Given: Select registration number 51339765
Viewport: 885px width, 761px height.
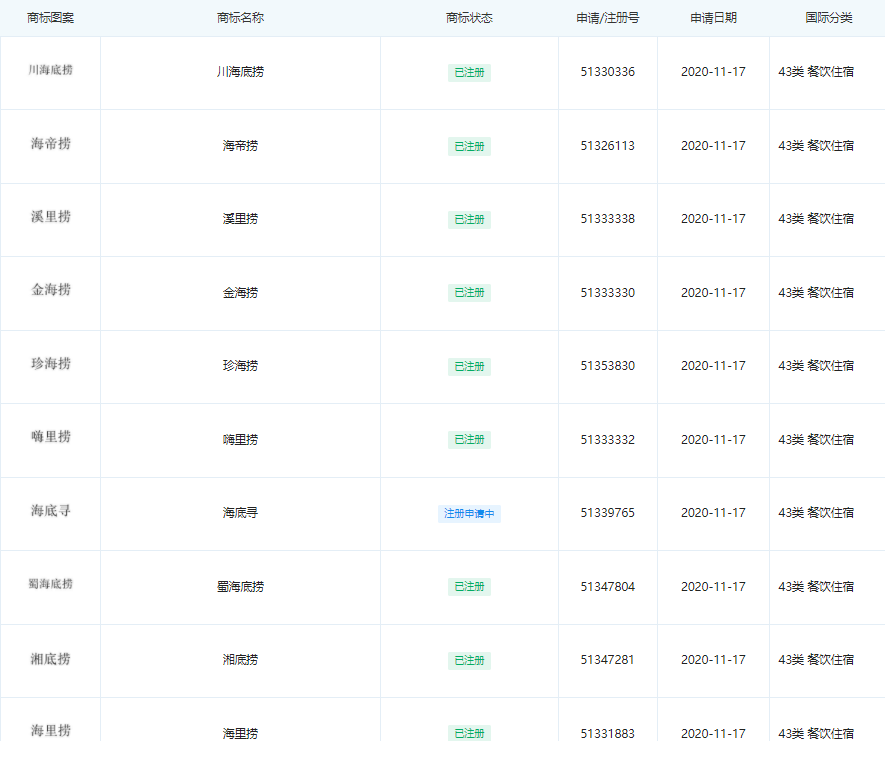Looking at the screenshot, I should click(608, 513).
